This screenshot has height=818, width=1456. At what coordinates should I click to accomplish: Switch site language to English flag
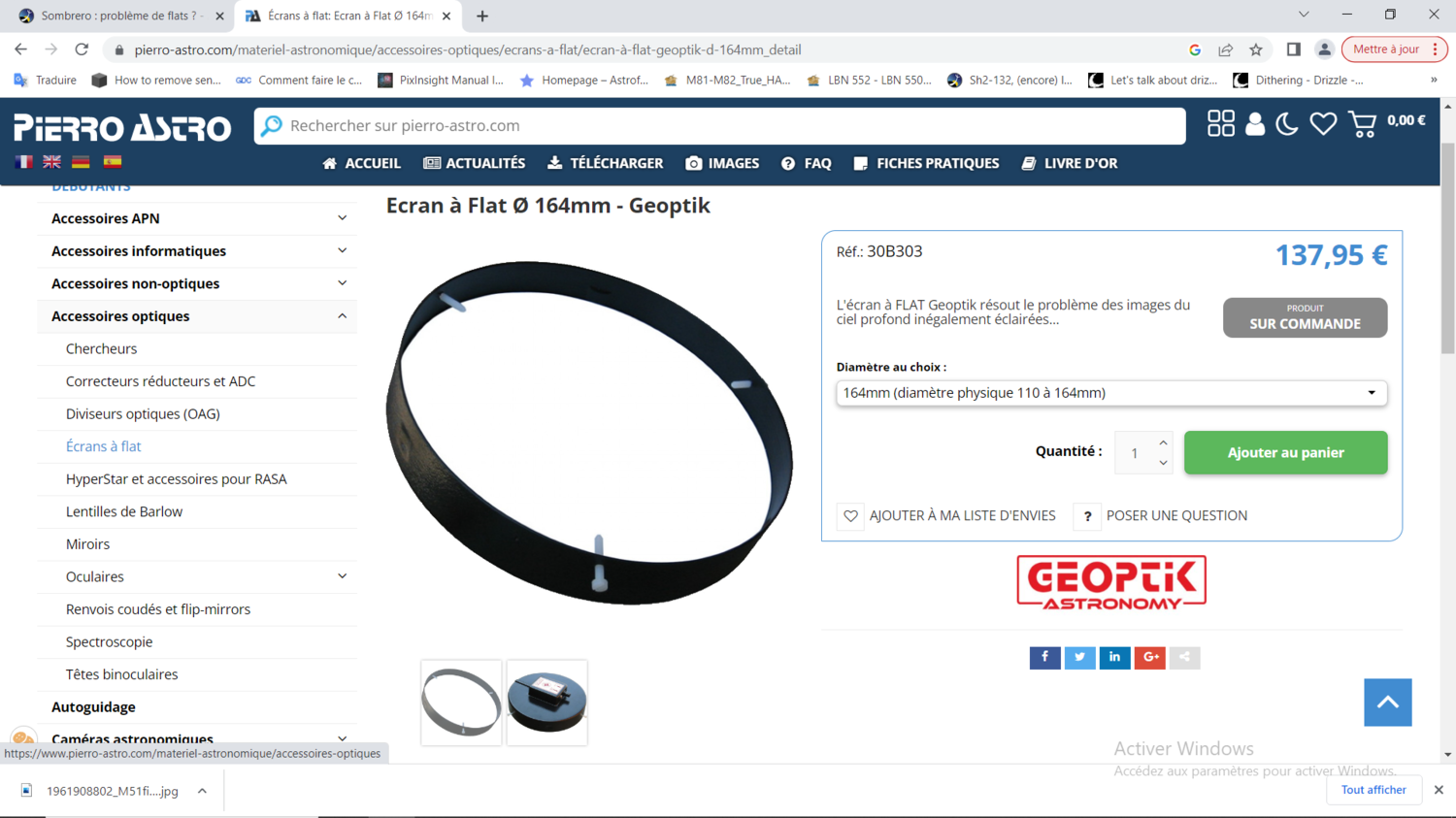click(x=51, y=162)
